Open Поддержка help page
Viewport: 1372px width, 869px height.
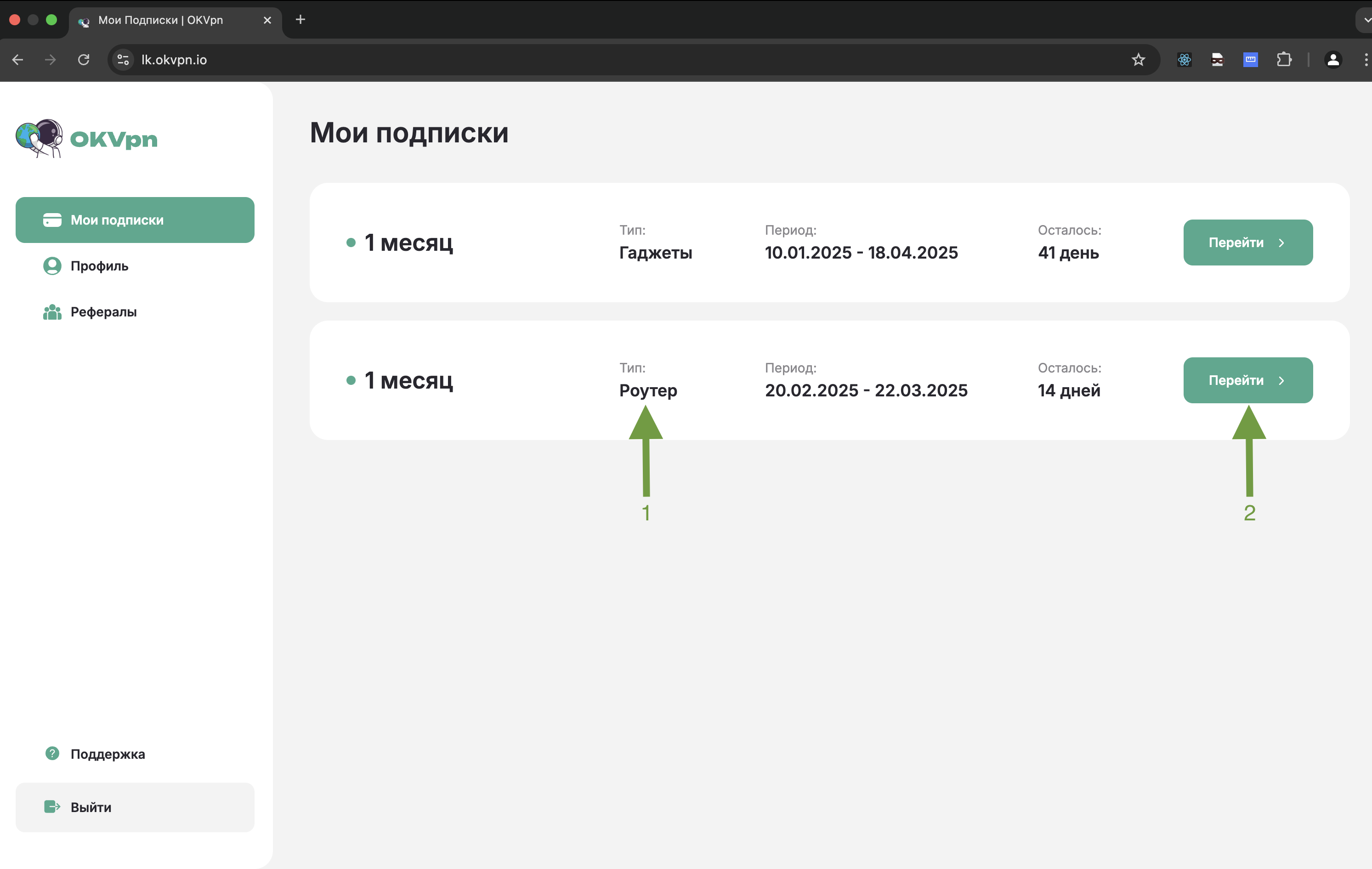107,754
